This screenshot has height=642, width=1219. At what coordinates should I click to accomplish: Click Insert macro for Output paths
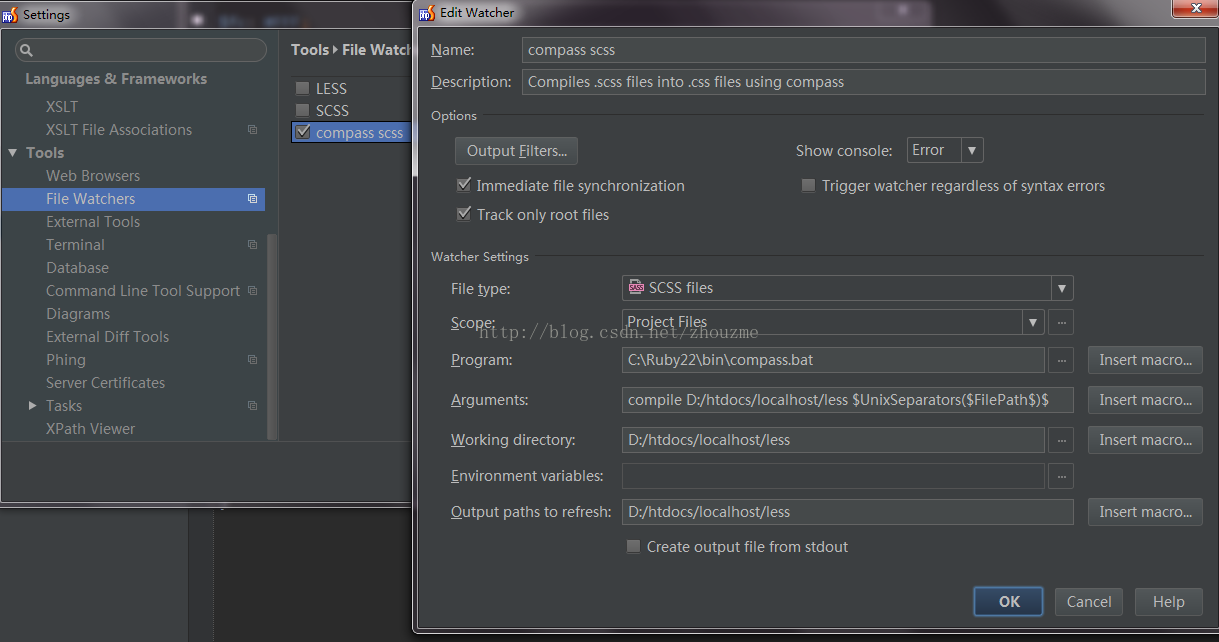pos(1145,512)
